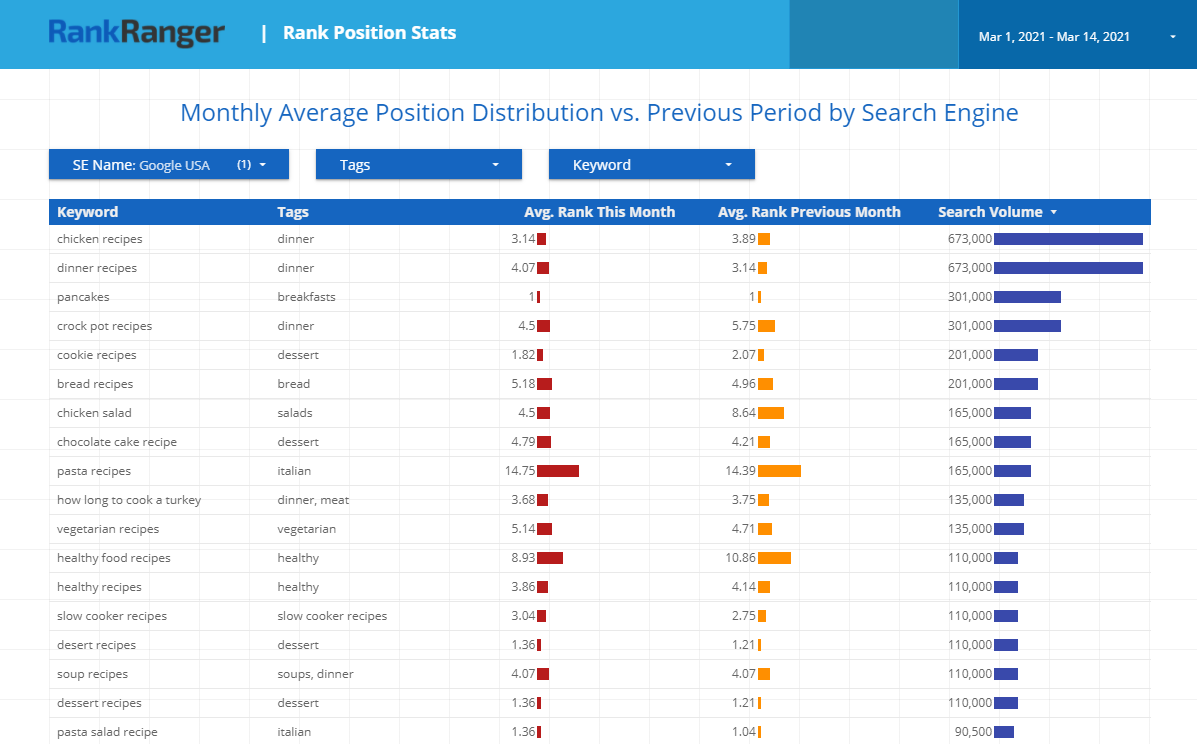Image resolution: width=1197 pixels, height=744 pixels.
Task: Select the how long to cook a turkey row
Action: 129,500
